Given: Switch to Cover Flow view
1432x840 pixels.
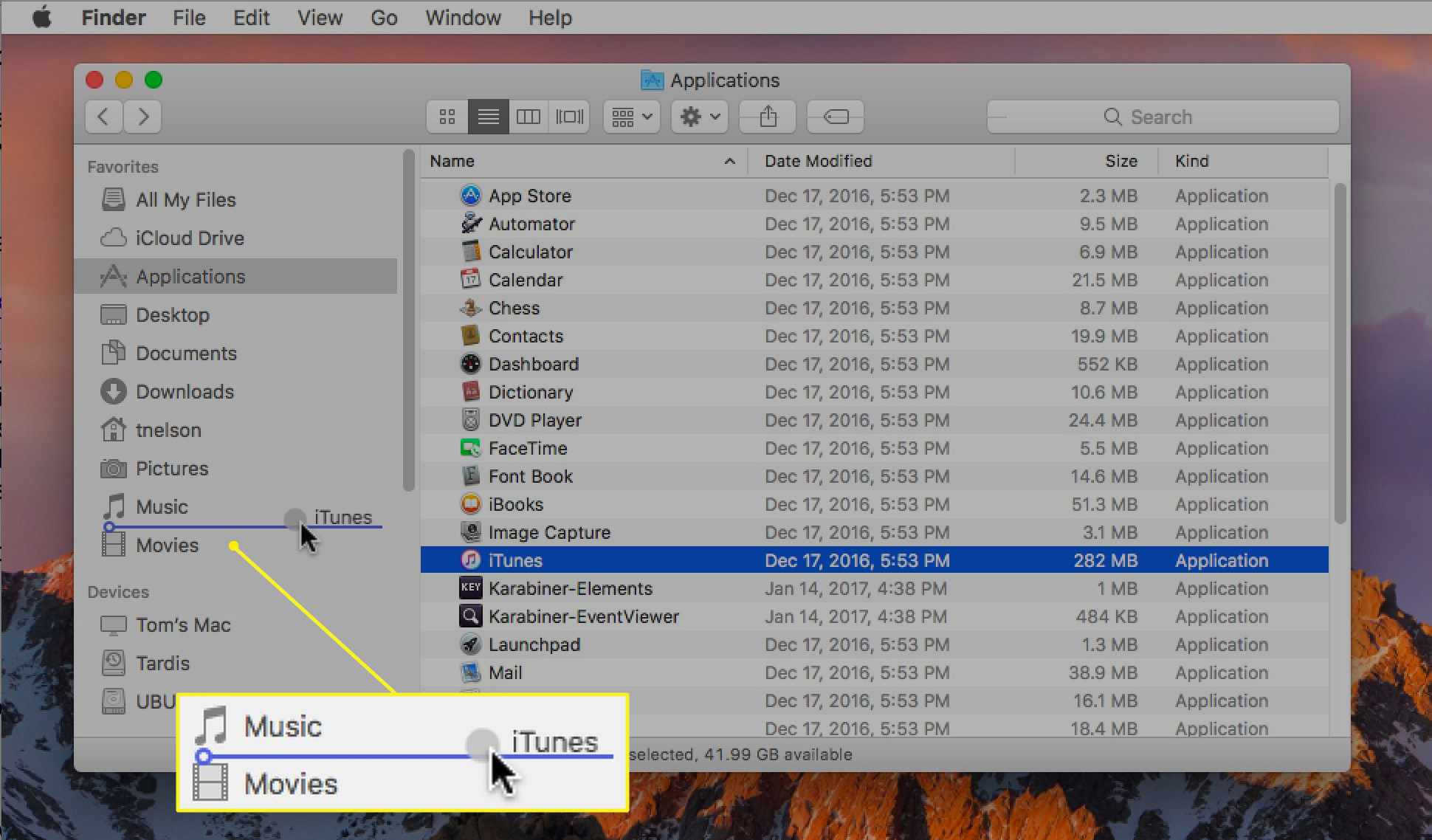Looking at the screenshot, I should point(569,117).
